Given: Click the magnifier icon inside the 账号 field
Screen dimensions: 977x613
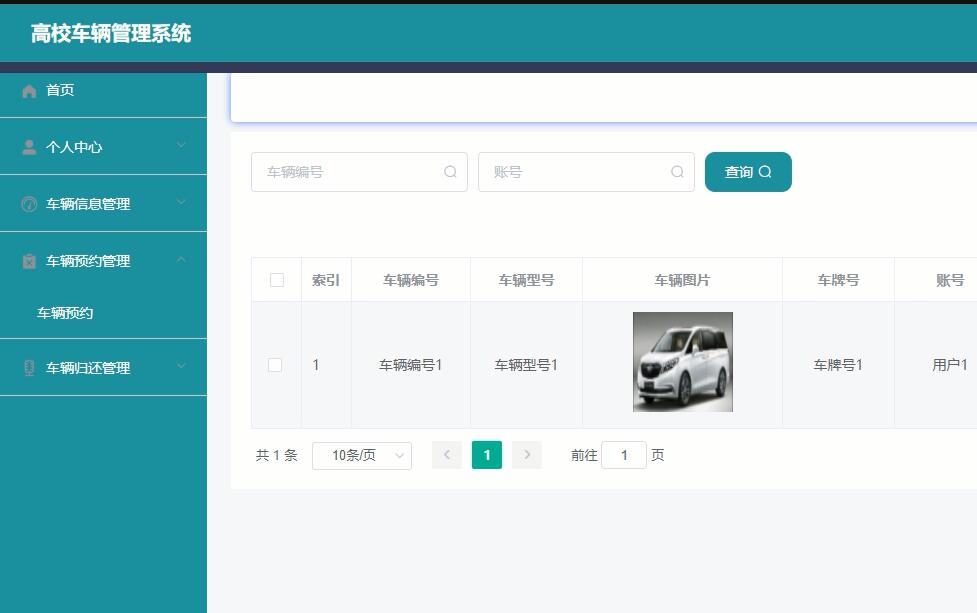Looking at the screenshot, I should pos(677,171).
